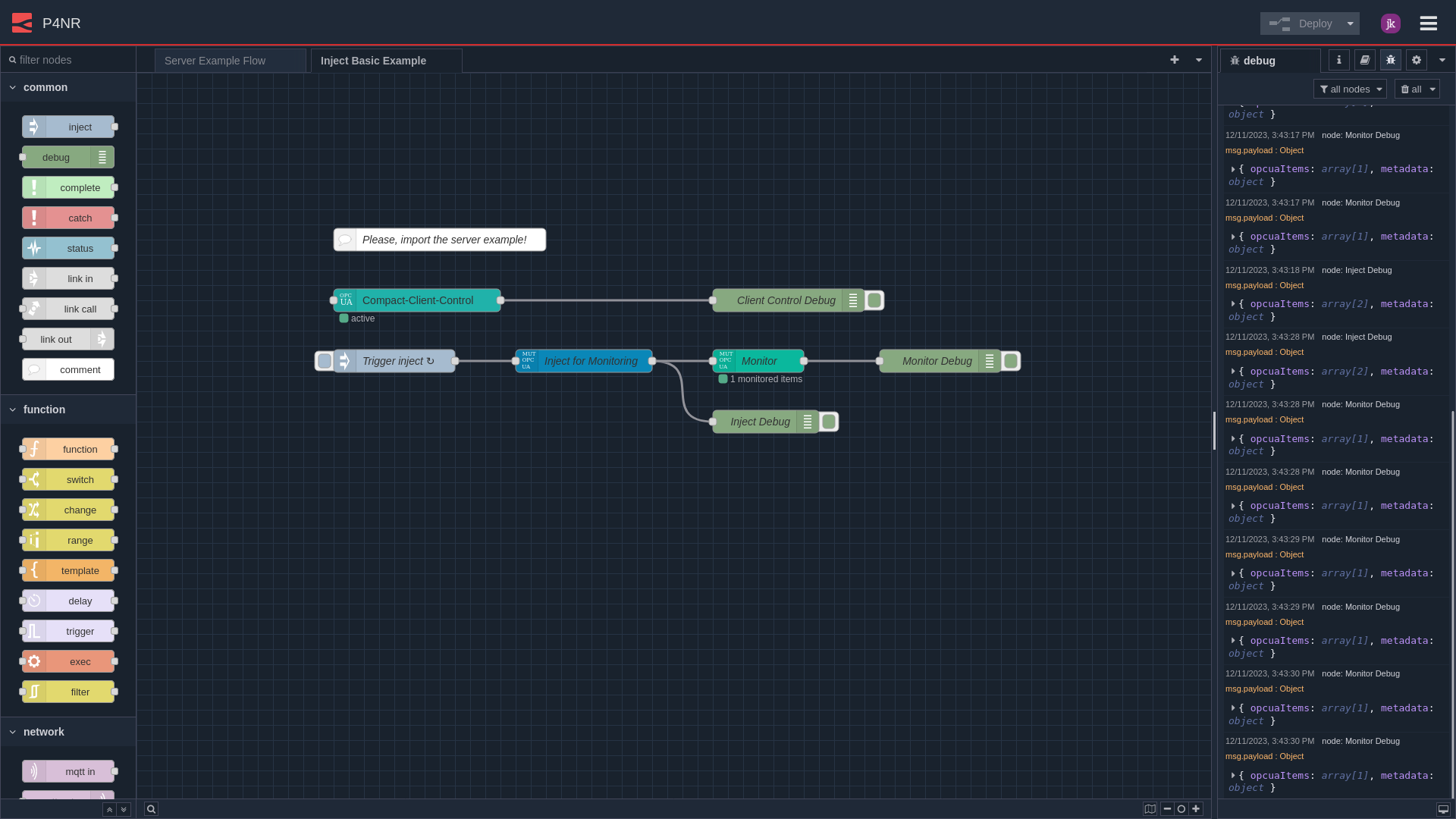Screen dimensions: 1456x819
Task: Disable output of the Monitor Debug node
Action: click(1011, 361)
